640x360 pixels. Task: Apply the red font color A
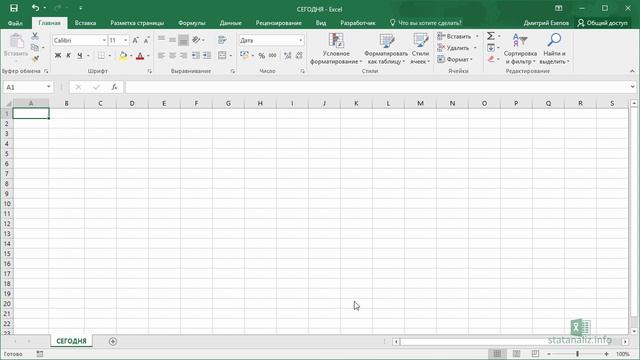[x=140, y=56]
